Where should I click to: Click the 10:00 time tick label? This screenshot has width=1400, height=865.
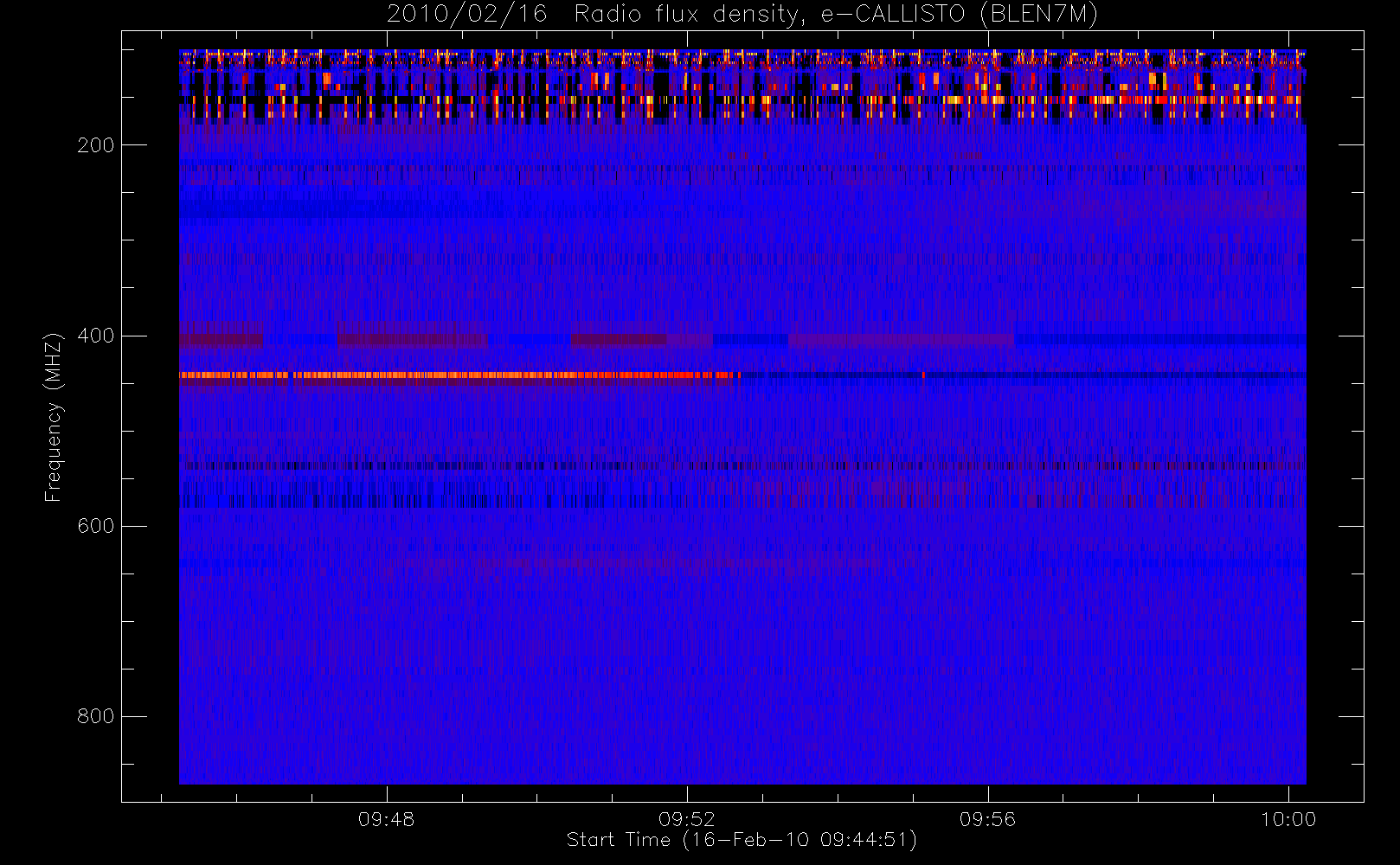(1288, 819)
